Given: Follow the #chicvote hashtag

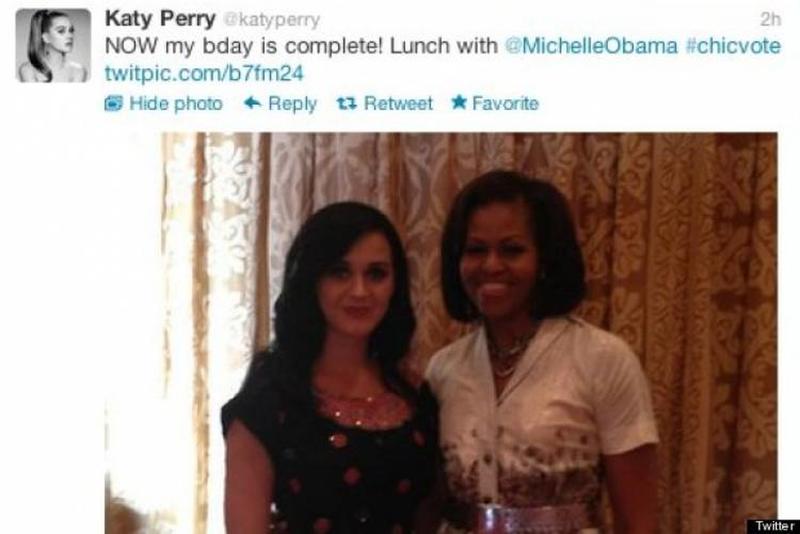Looking at the screenshot, I should tap(733, 46).
